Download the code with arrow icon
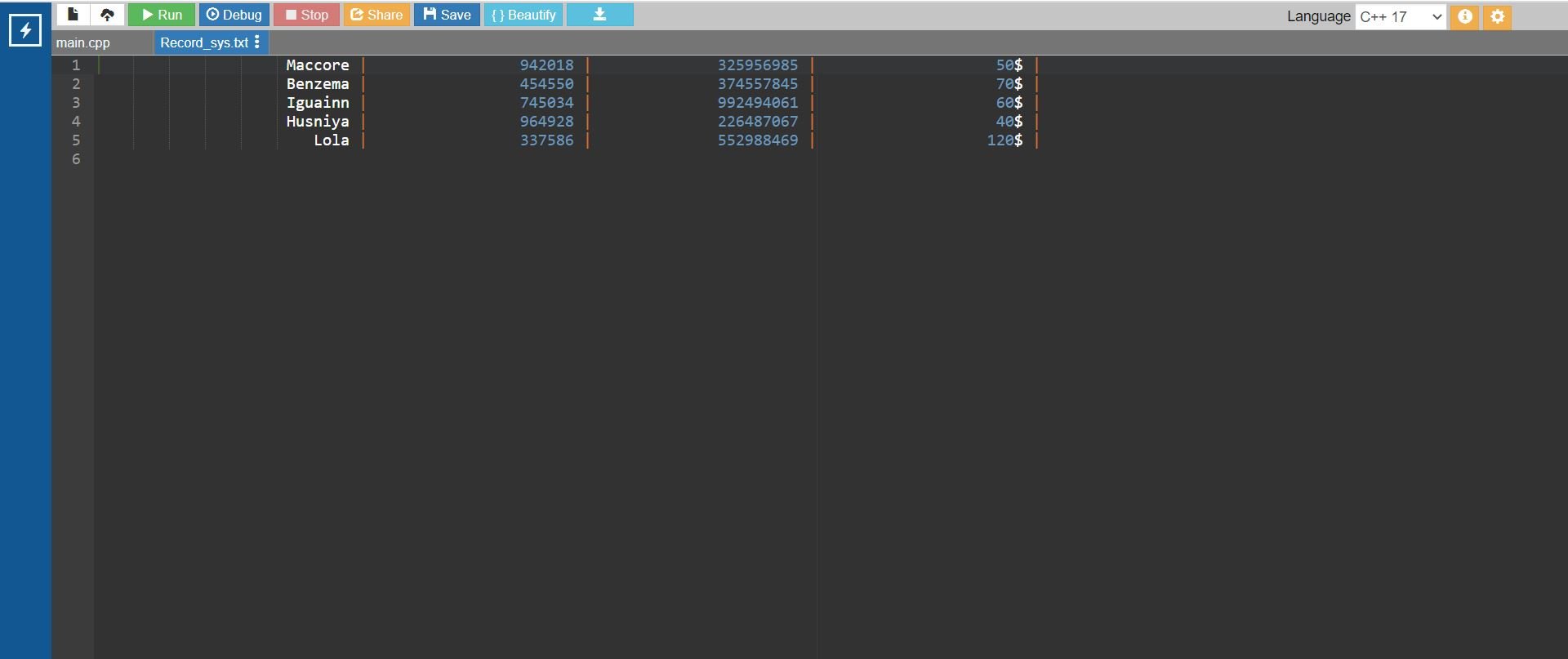The width and height of the screenshot is (1568, 659). coord(599,15)
